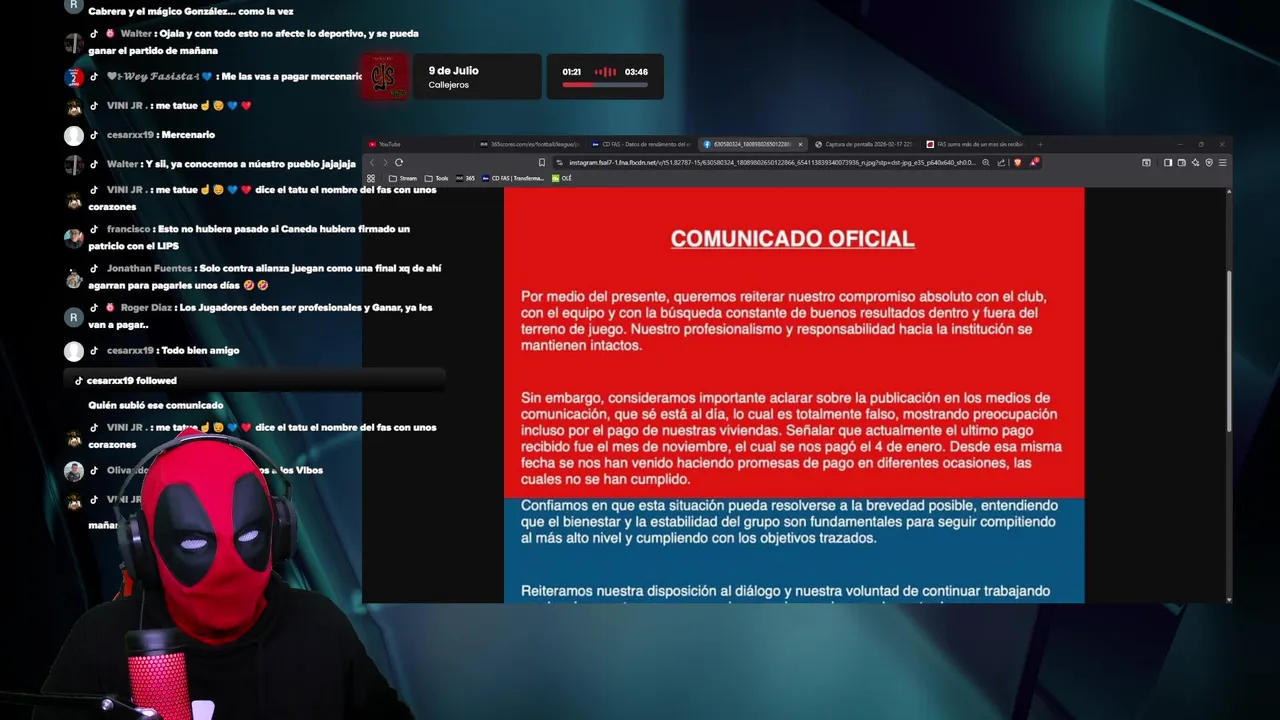This screenshot has height=720, width=1280.
Task: Open the Stream bookmarks folder
Action: point(403,178)
